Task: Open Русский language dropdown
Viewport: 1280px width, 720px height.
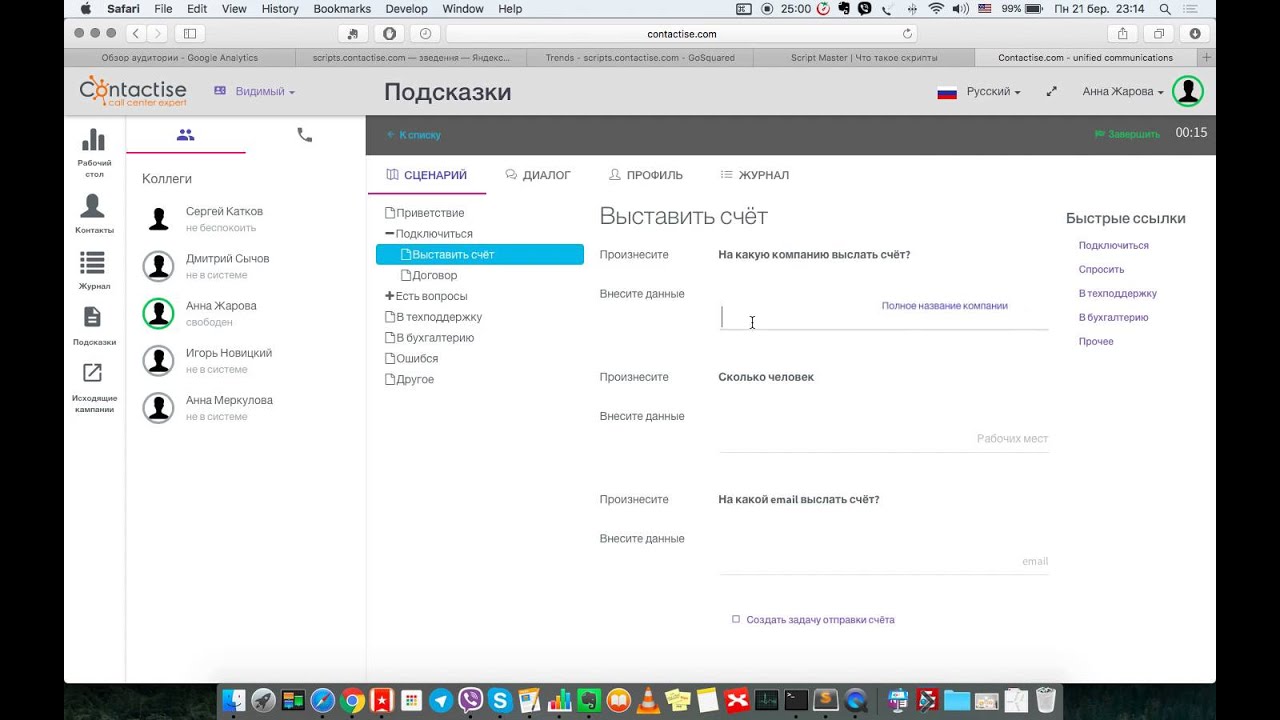Action: [x=979, y=91]
